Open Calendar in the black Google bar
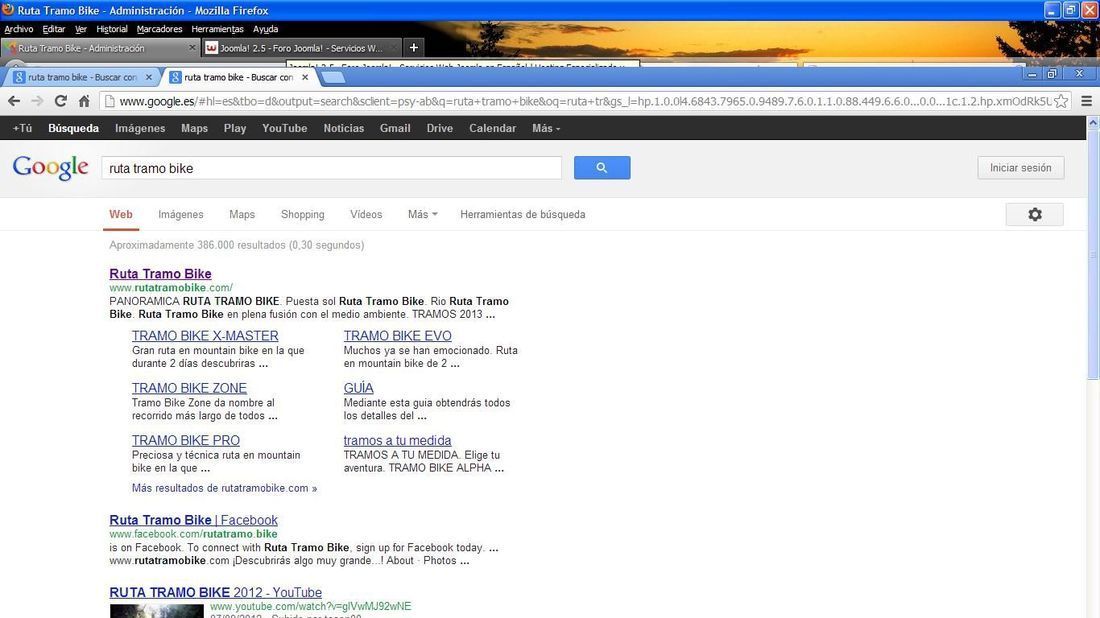 click(x=492, y=128)
